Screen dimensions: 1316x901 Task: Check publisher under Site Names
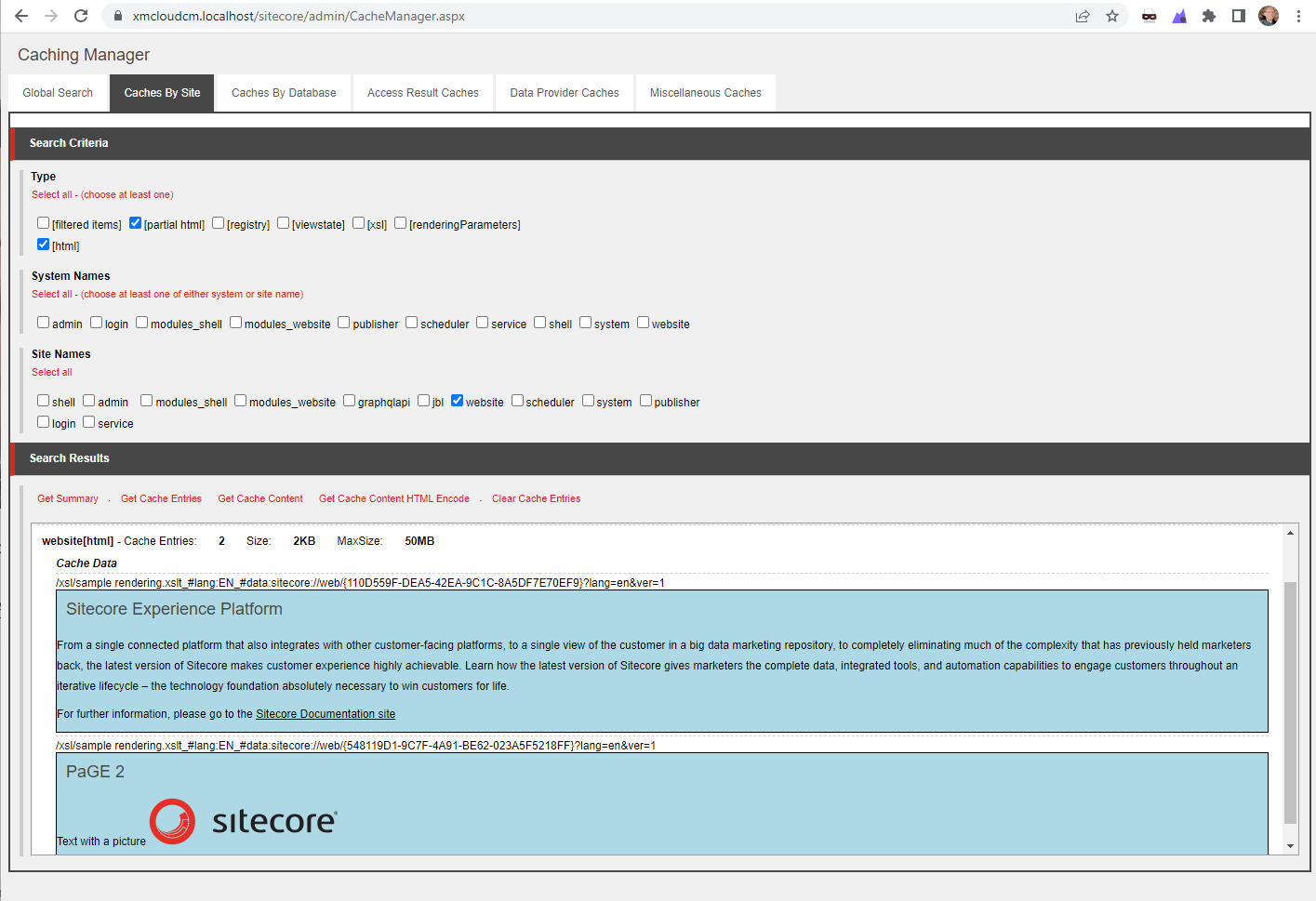pyautogui.click(x=645, y=401)
